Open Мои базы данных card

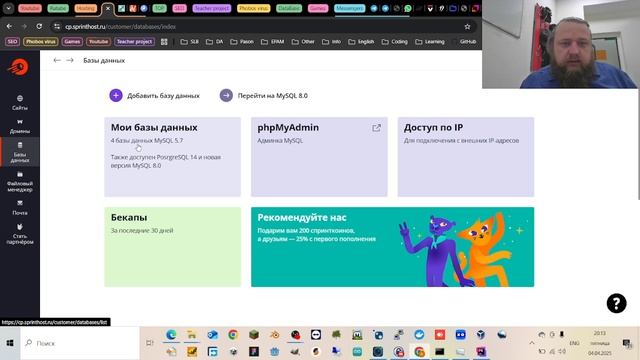[x=173, y=157]
